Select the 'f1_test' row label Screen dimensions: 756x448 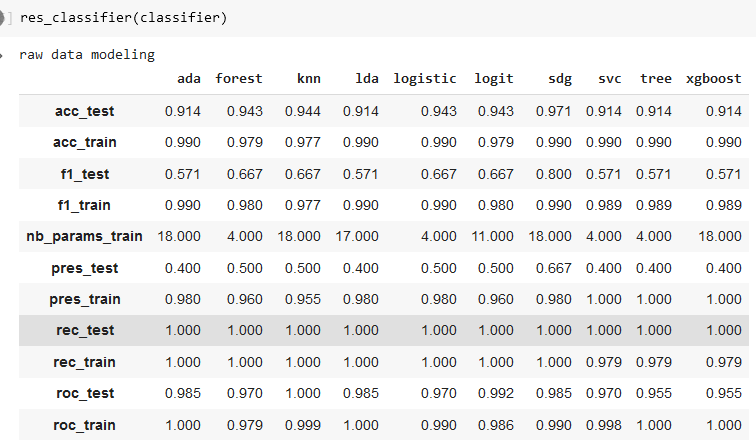point(84,174)
